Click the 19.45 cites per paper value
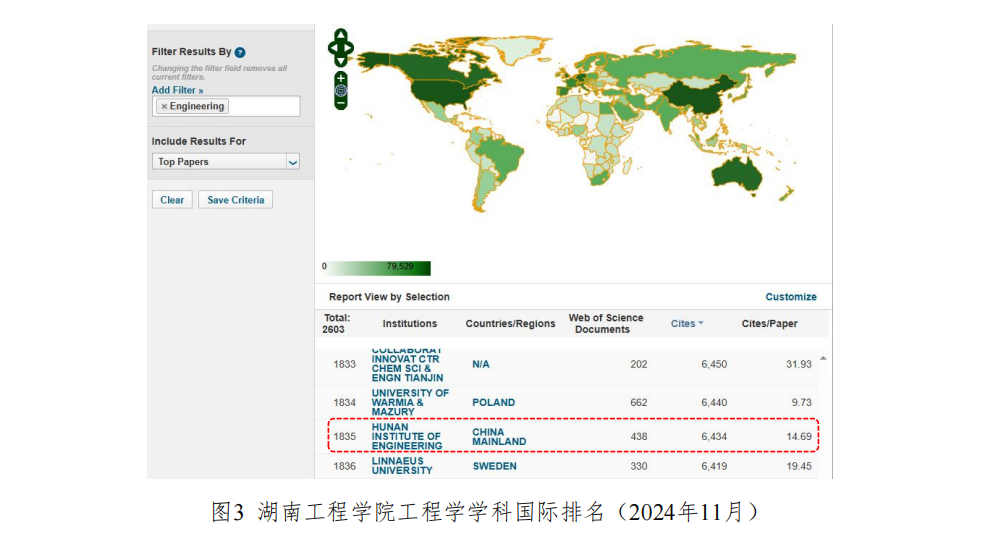 799,466
